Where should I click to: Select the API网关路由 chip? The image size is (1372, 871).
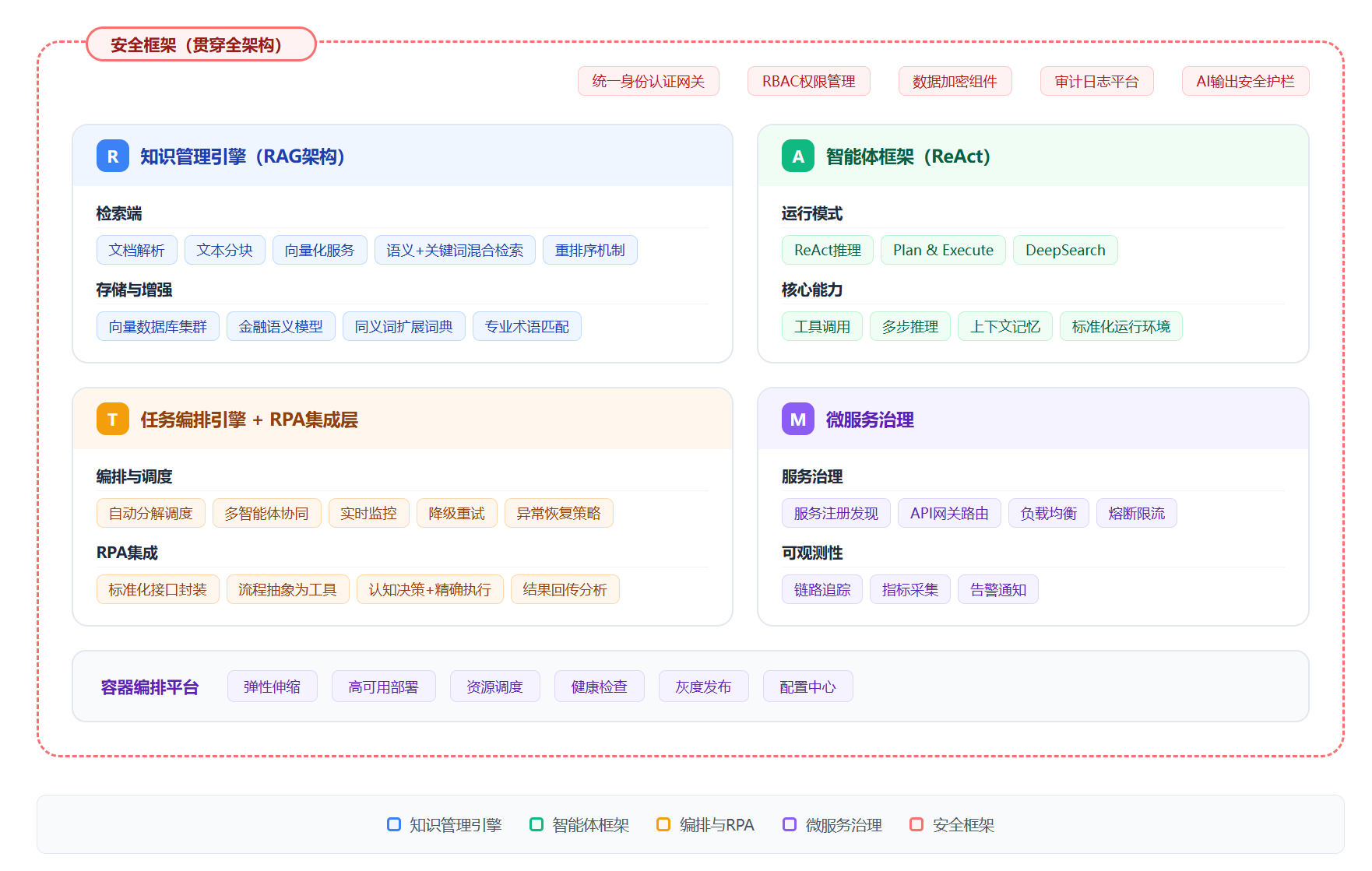point(950,513)
